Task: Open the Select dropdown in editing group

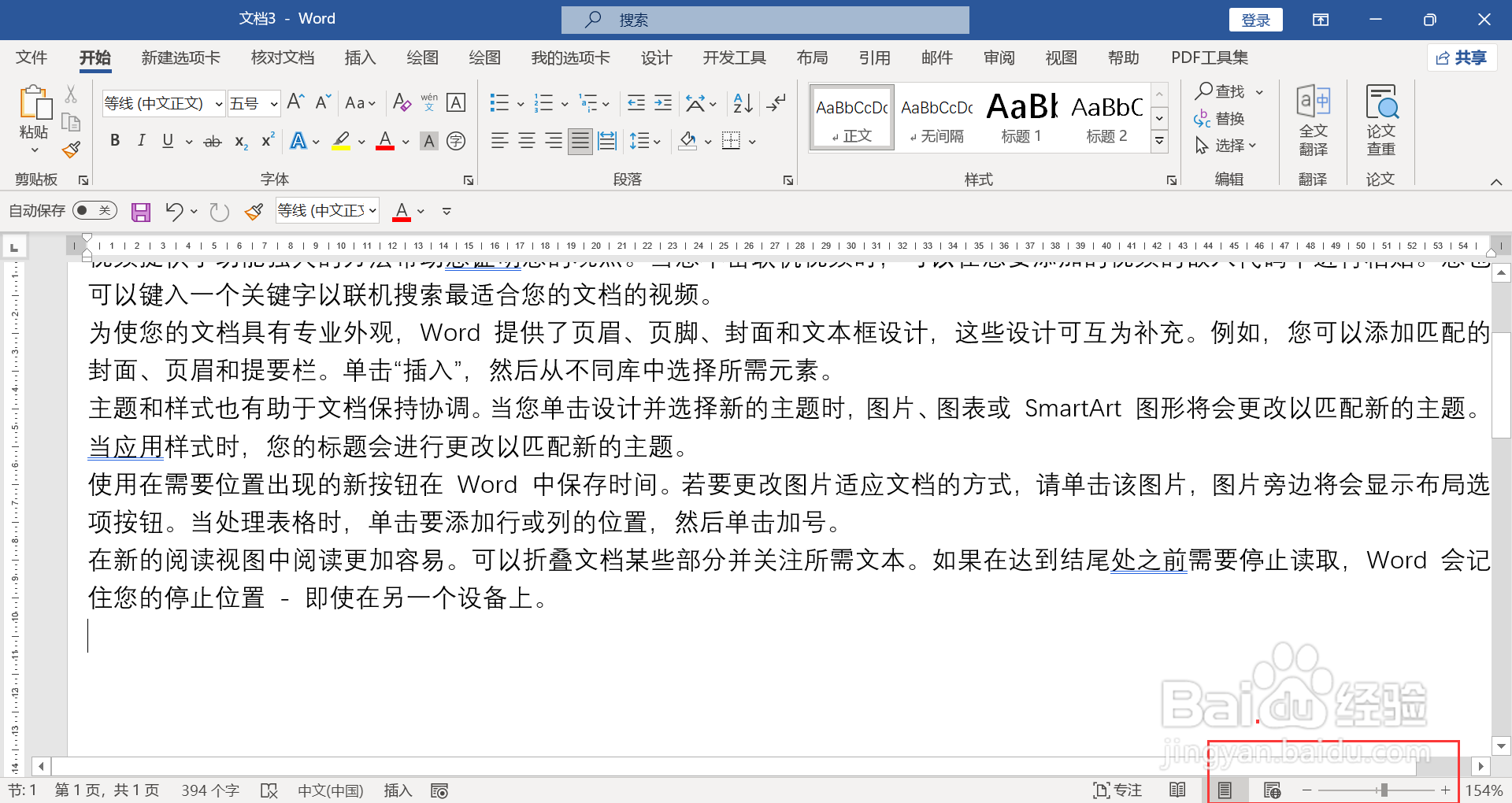Action: coord(1225,146)
